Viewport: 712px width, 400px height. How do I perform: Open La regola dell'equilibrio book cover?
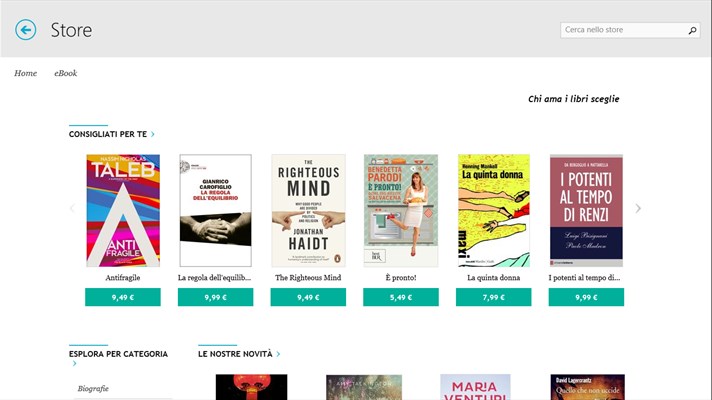(215, 210)
